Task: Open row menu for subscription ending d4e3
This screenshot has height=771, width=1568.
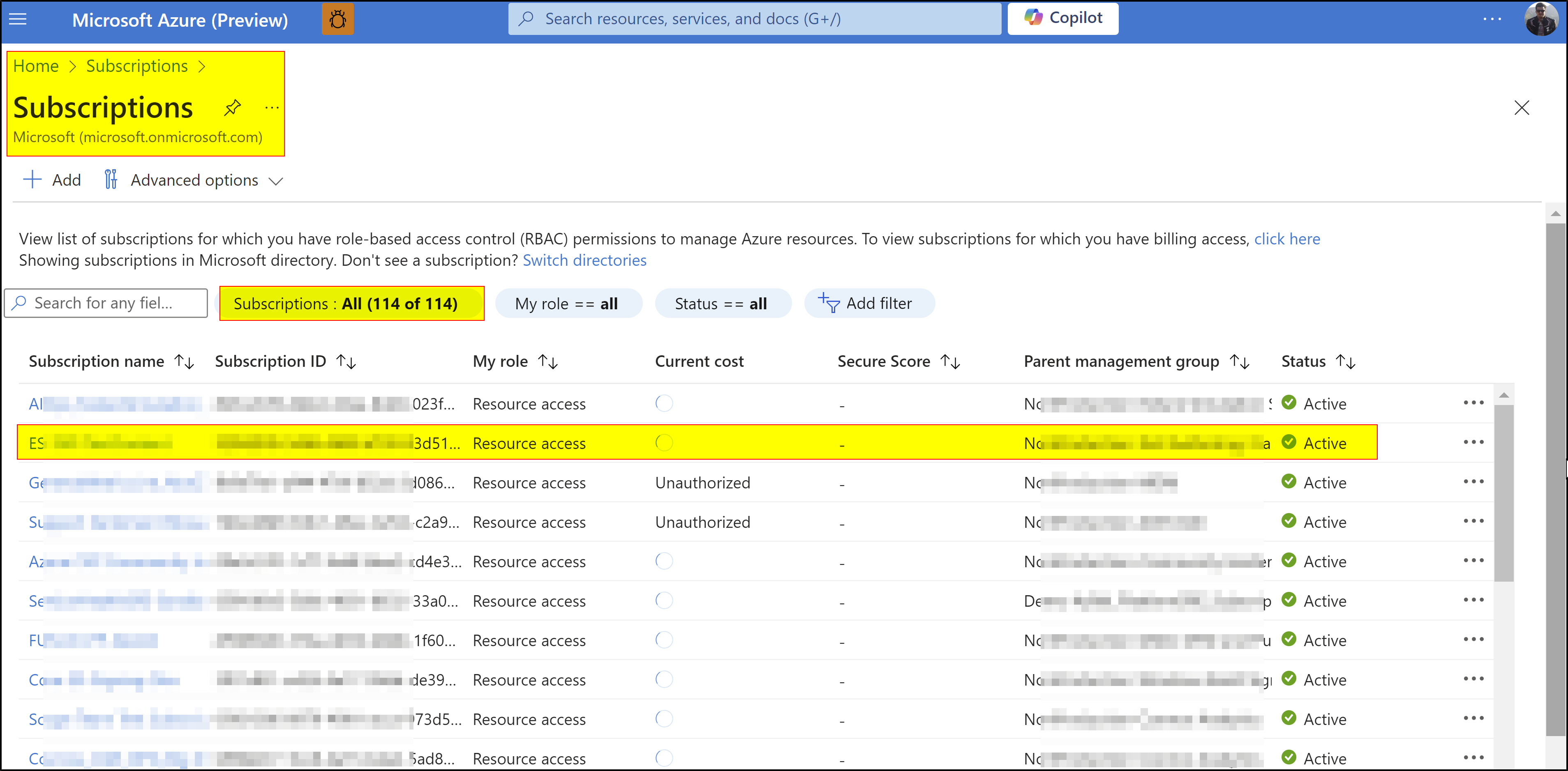Action: click(1473, 560)
